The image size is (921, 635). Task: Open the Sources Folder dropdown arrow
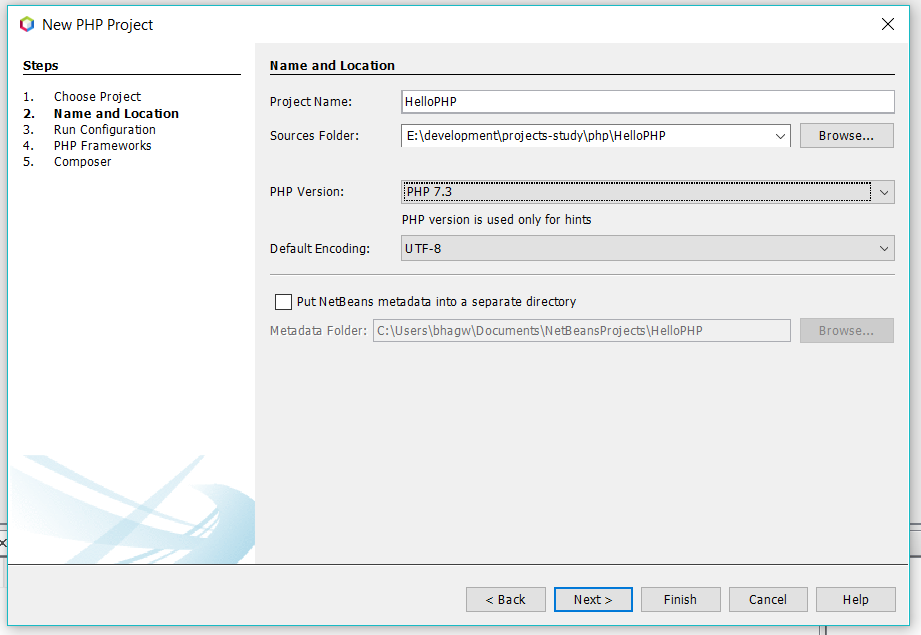click(780, 136)
